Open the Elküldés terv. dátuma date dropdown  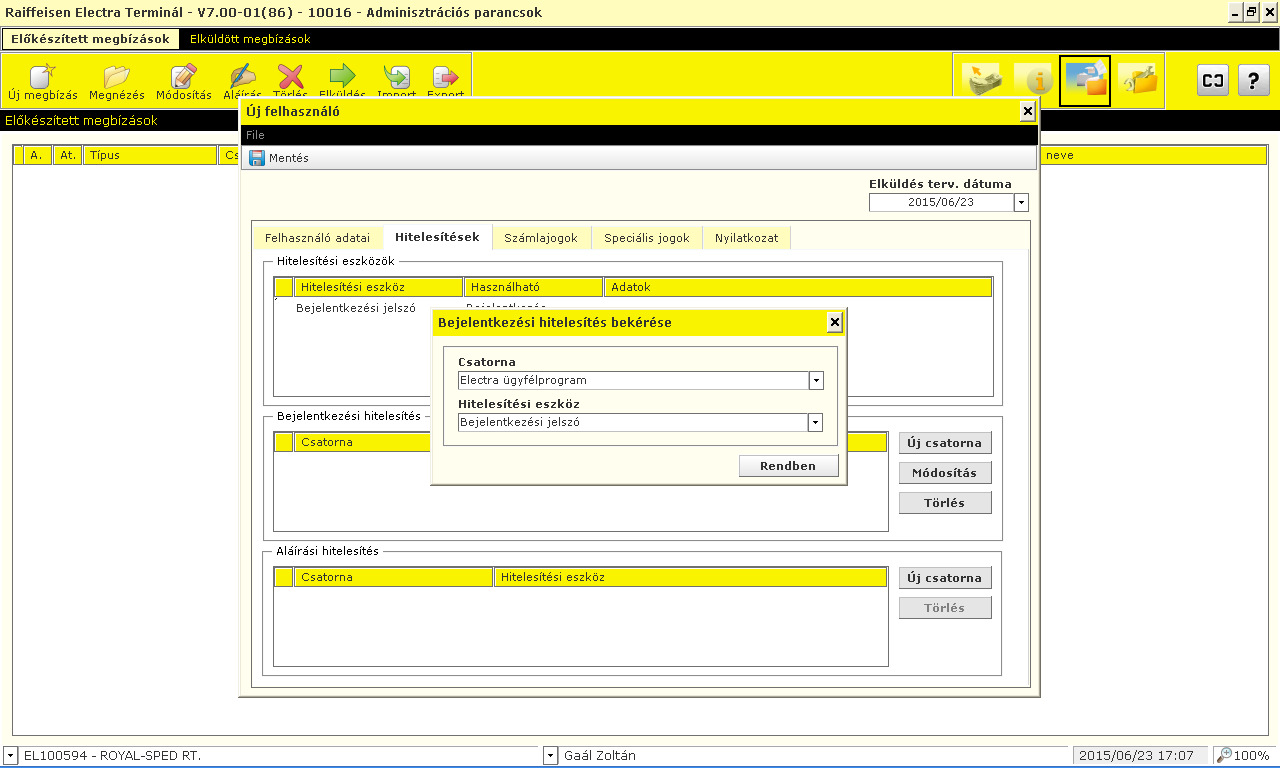[1021, 203]
